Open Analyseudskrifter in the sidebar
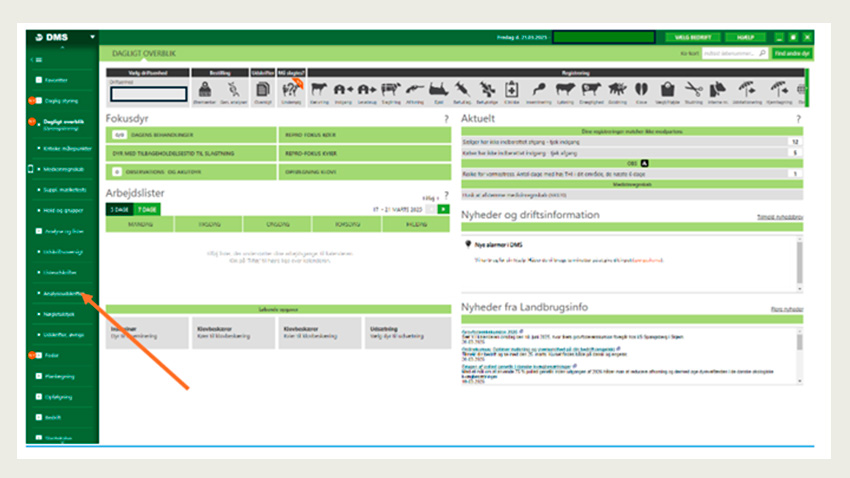Screen dimensions: 850x478 [x=62, y=296]
